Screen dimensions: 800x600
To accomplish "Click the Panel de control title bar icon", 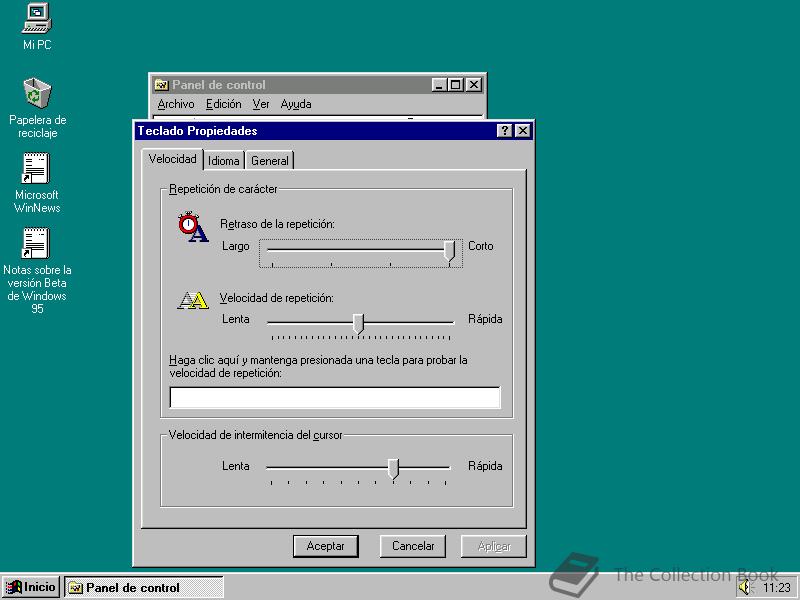I will tap(161, 85).
